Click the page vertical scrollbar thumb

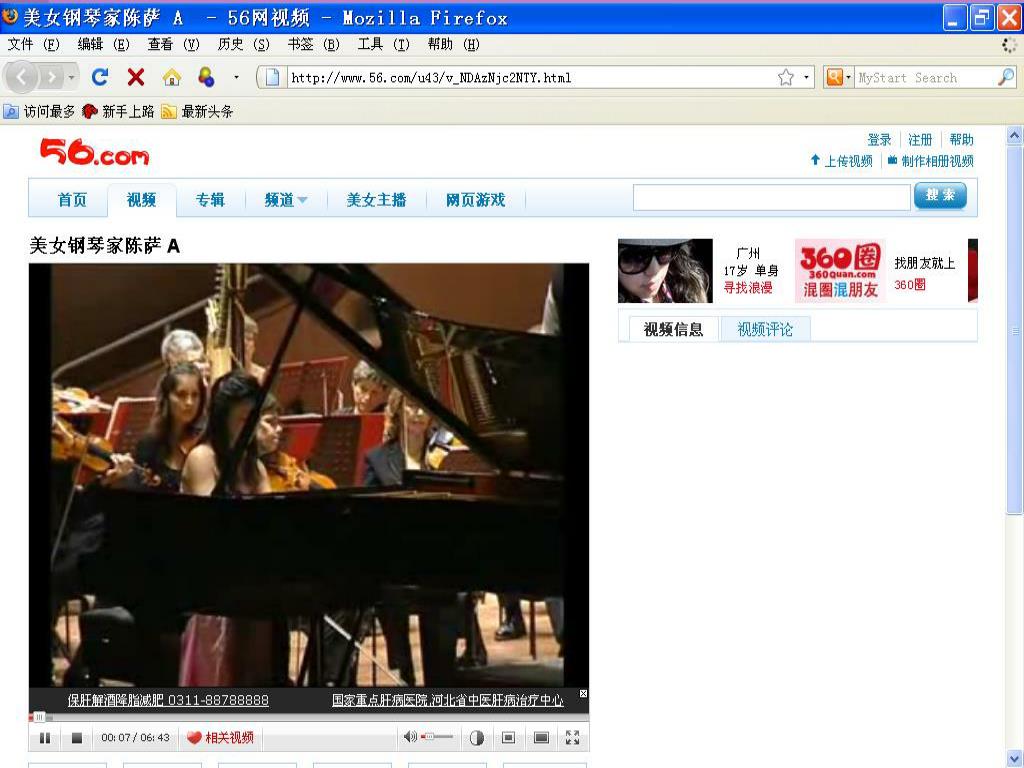1014,330
